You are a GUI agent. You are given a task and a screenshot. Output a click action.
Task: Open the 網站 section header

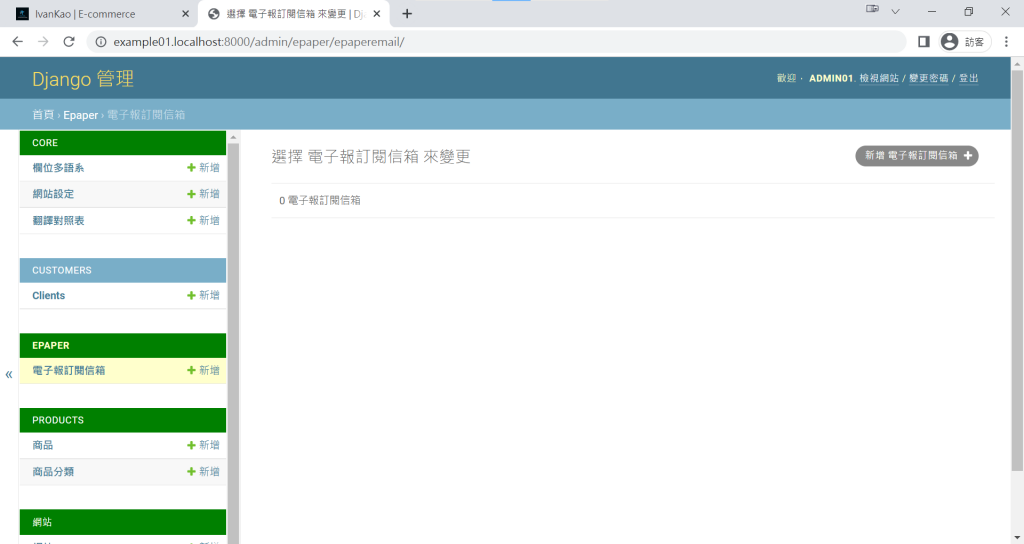123,522
